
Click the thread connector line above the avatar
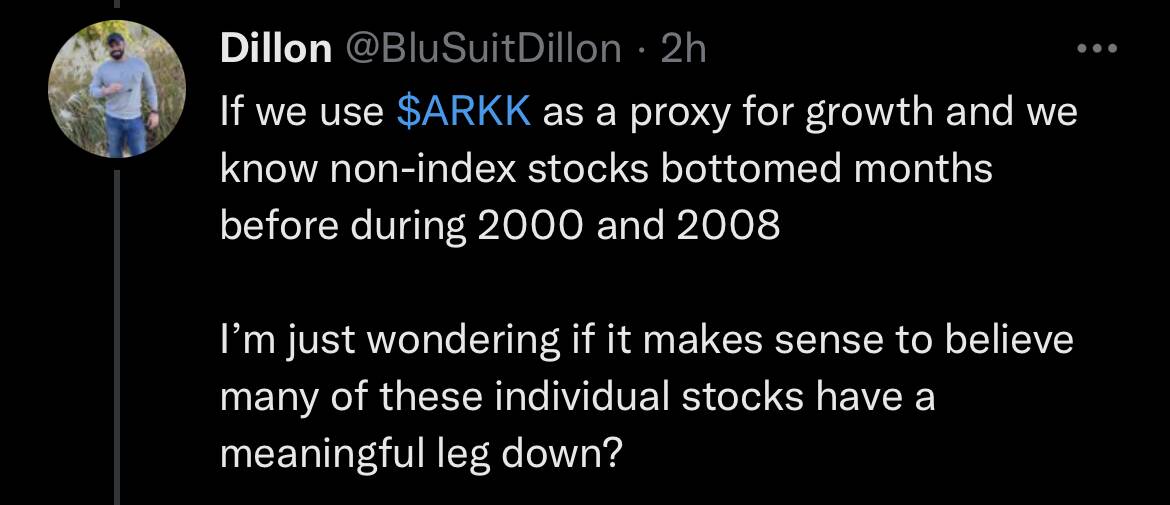tap(116, 4)
